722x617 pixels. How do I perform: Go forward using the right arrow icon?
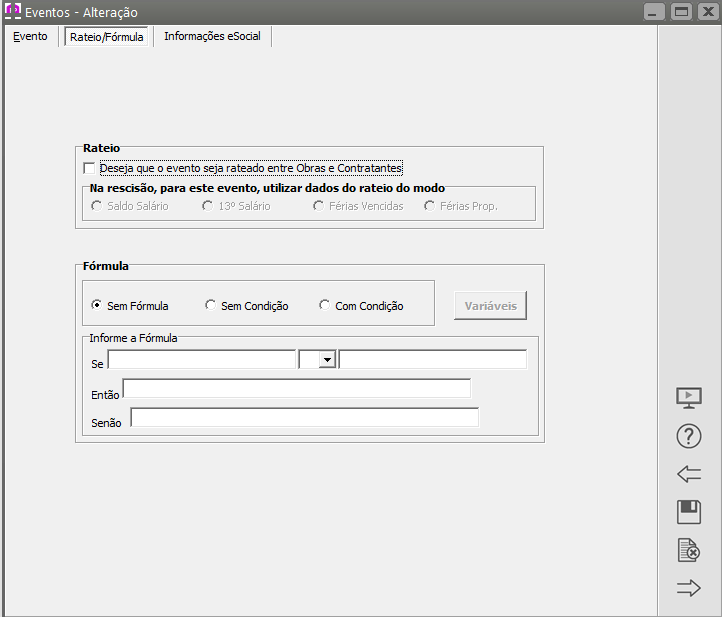coord(689,588)
